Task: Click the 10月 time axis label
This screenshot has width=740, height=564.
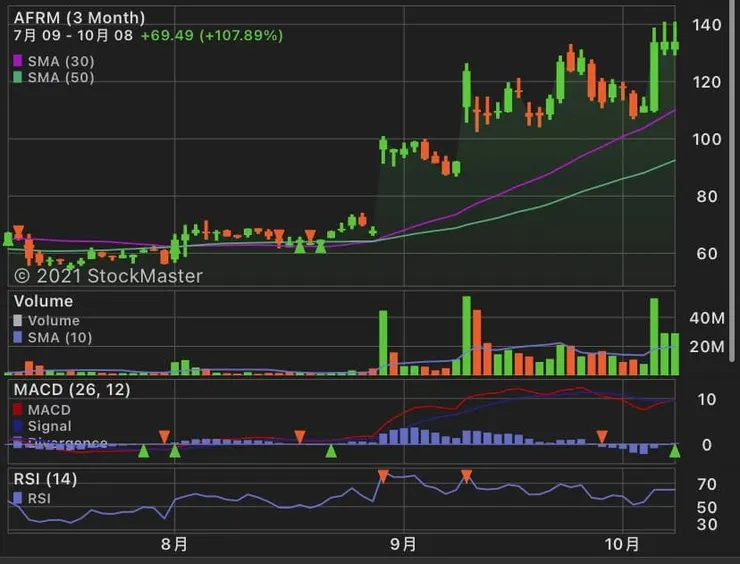Action: [x=622, y=545]
